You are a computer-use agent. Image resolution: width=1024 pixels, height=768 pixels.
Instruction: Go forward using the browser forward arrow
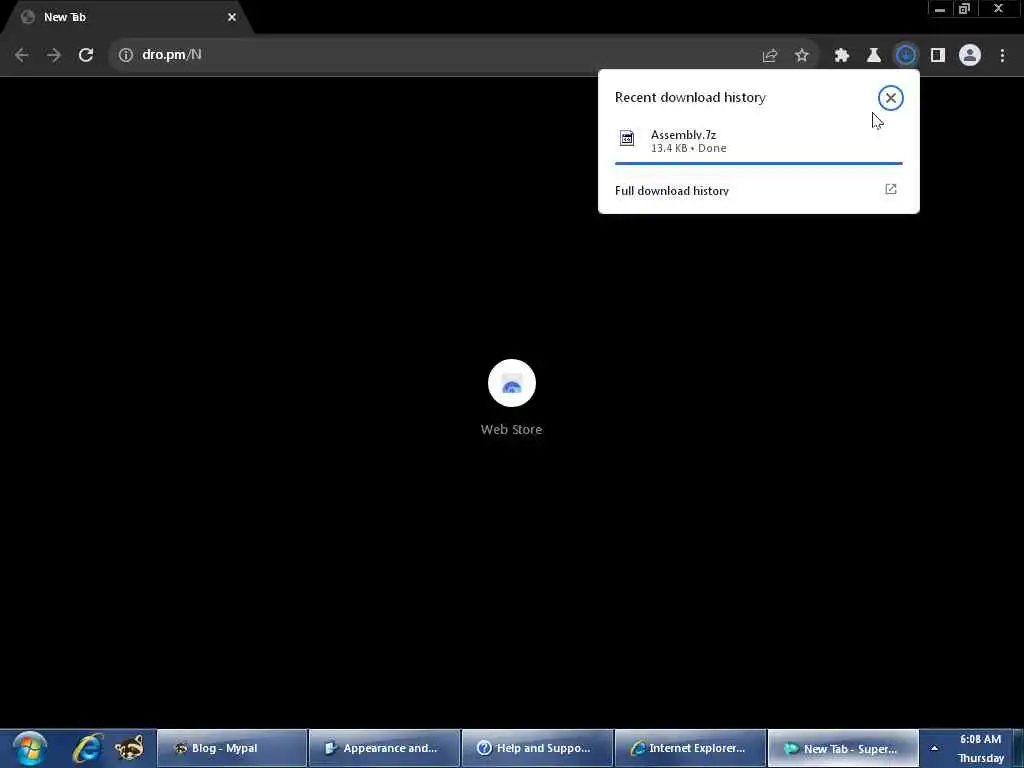click(x=54, y=55)
